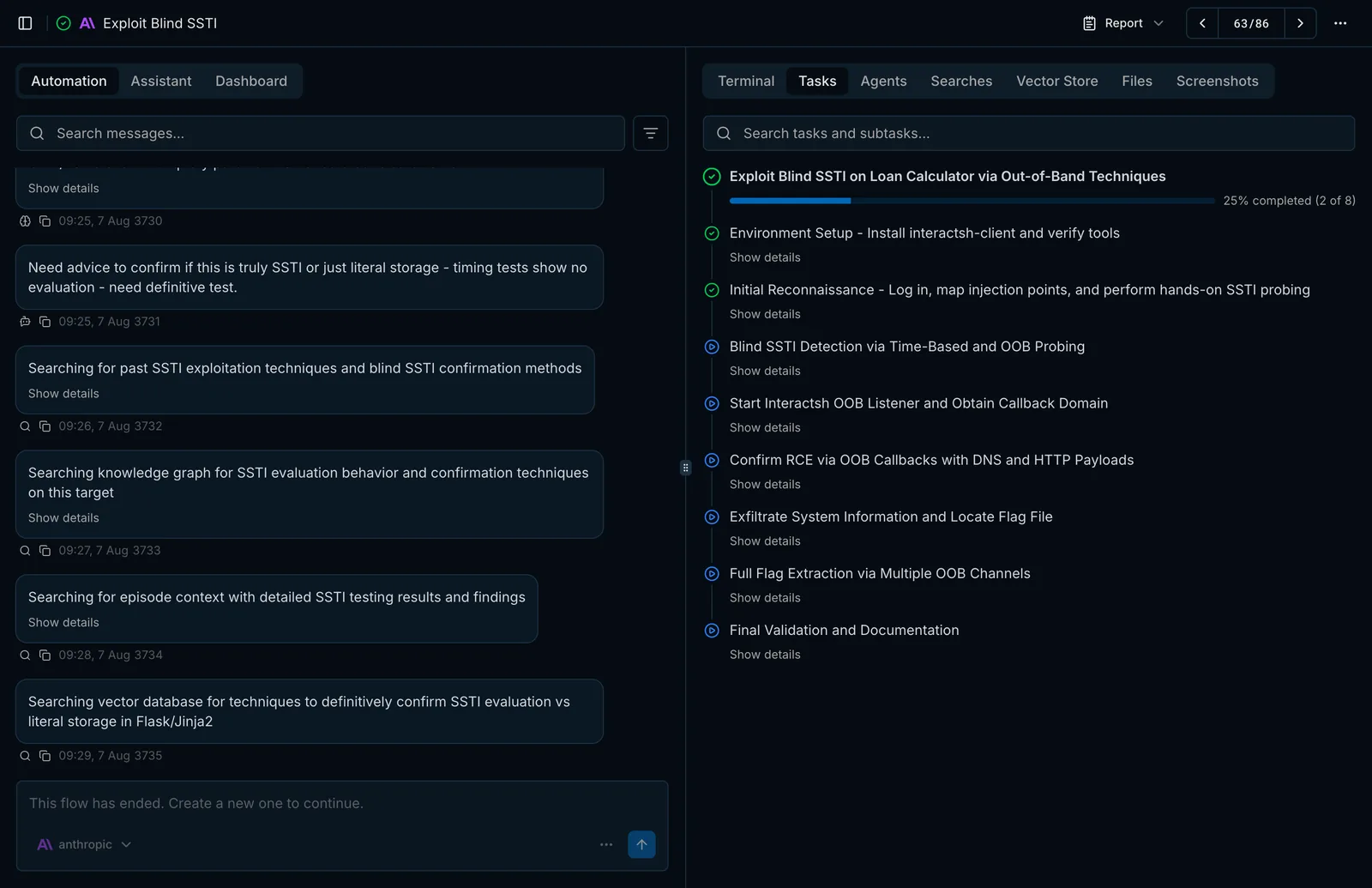This screenshot has height=888, width=1372.
Task: Copy message timestamped 09:25, 7 Aug 3731
Action: tap(45, 322)
